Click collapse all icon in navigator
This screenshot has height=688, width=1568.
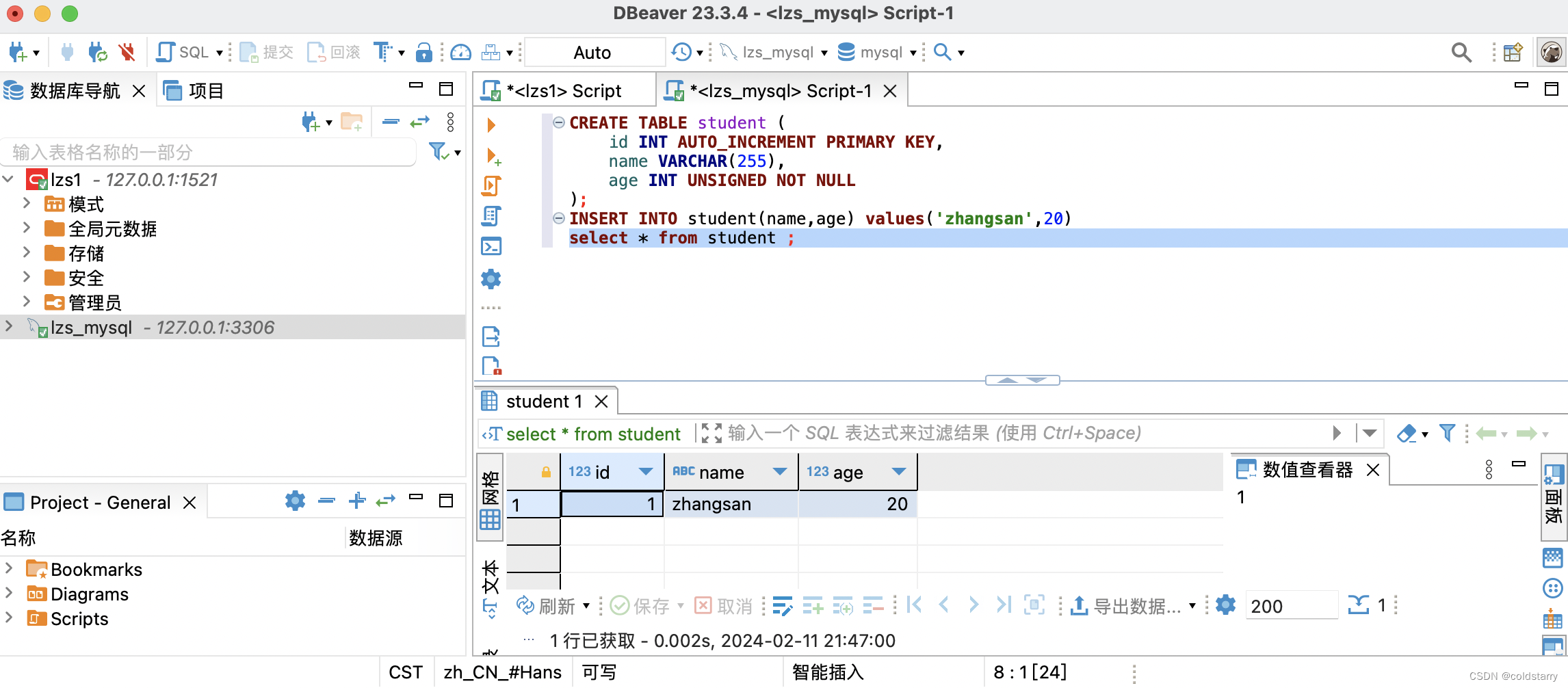pos(391,122)
